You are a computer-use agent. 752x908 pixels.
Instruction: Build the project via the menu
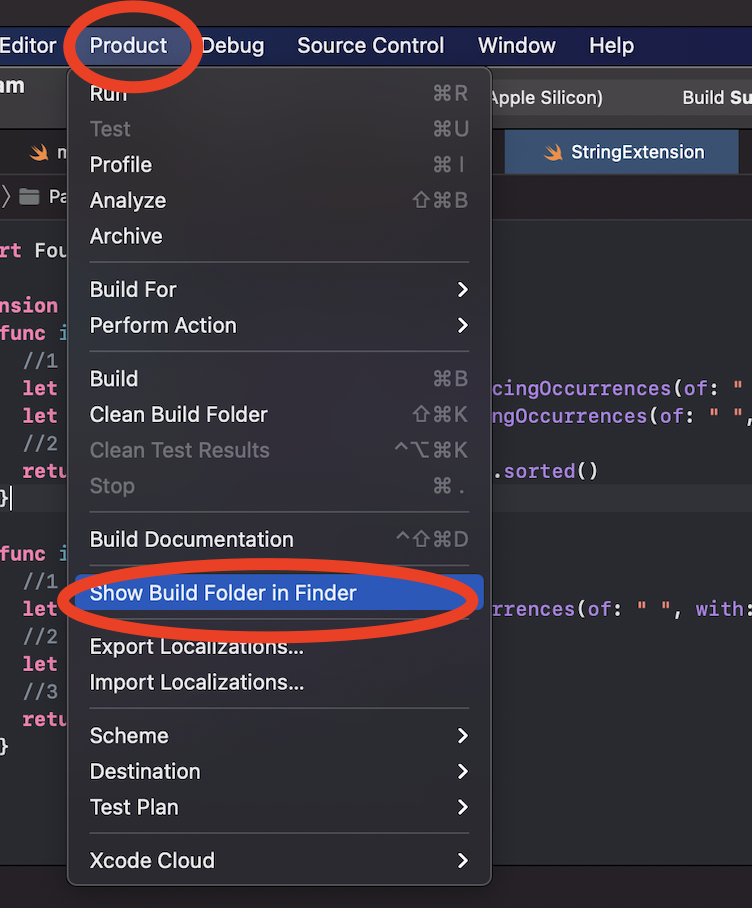(x=113, y=378)
